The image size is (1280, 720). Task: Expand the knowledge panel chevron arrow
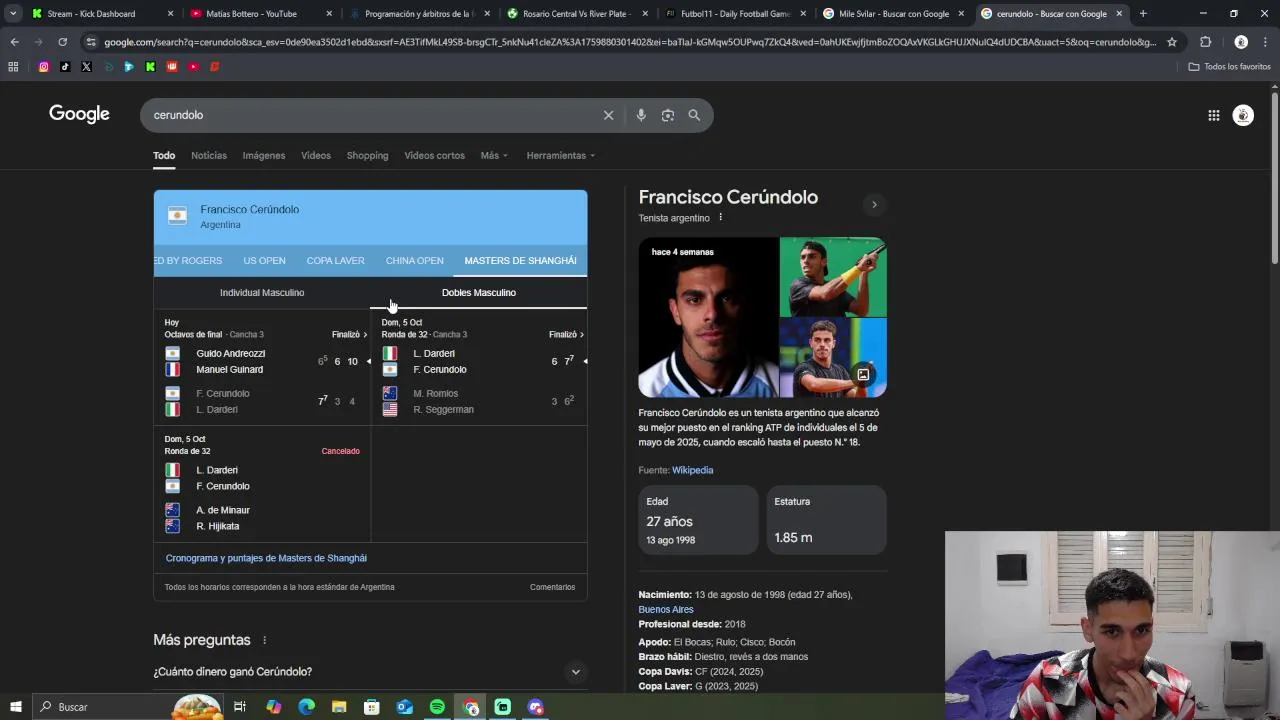874,205
